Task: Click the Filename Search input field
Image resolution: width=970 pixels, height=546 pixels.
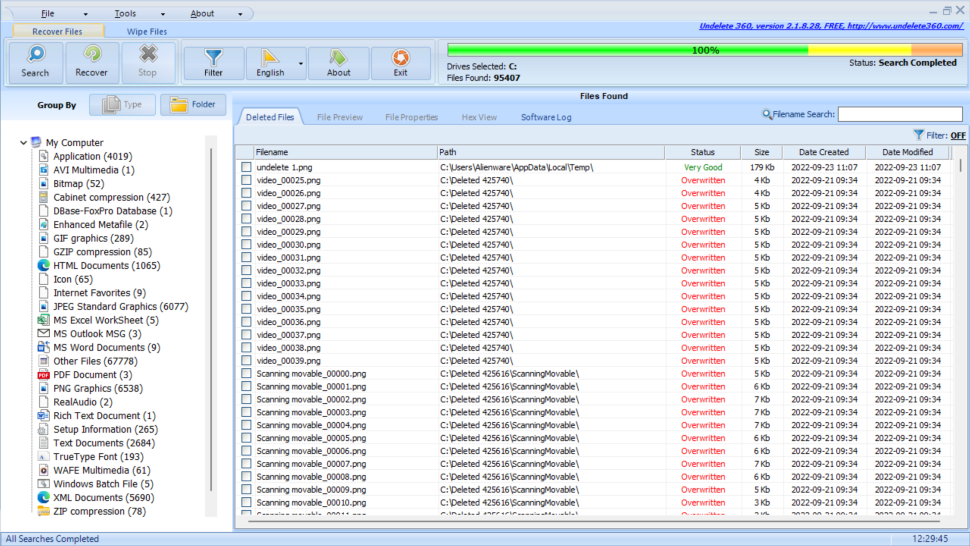Action: (899, 114)
